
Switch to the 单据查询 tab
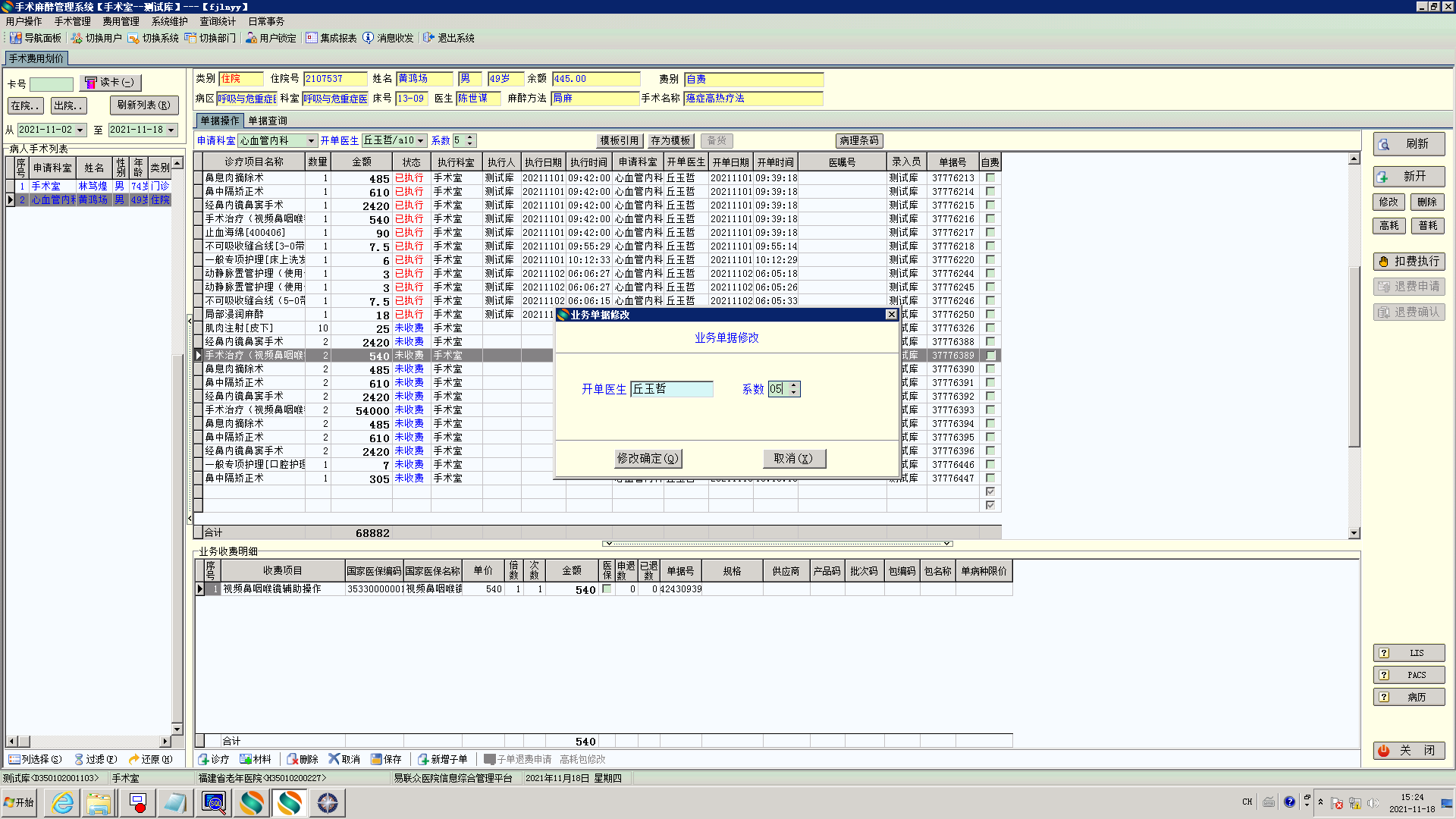pos(268,121)
